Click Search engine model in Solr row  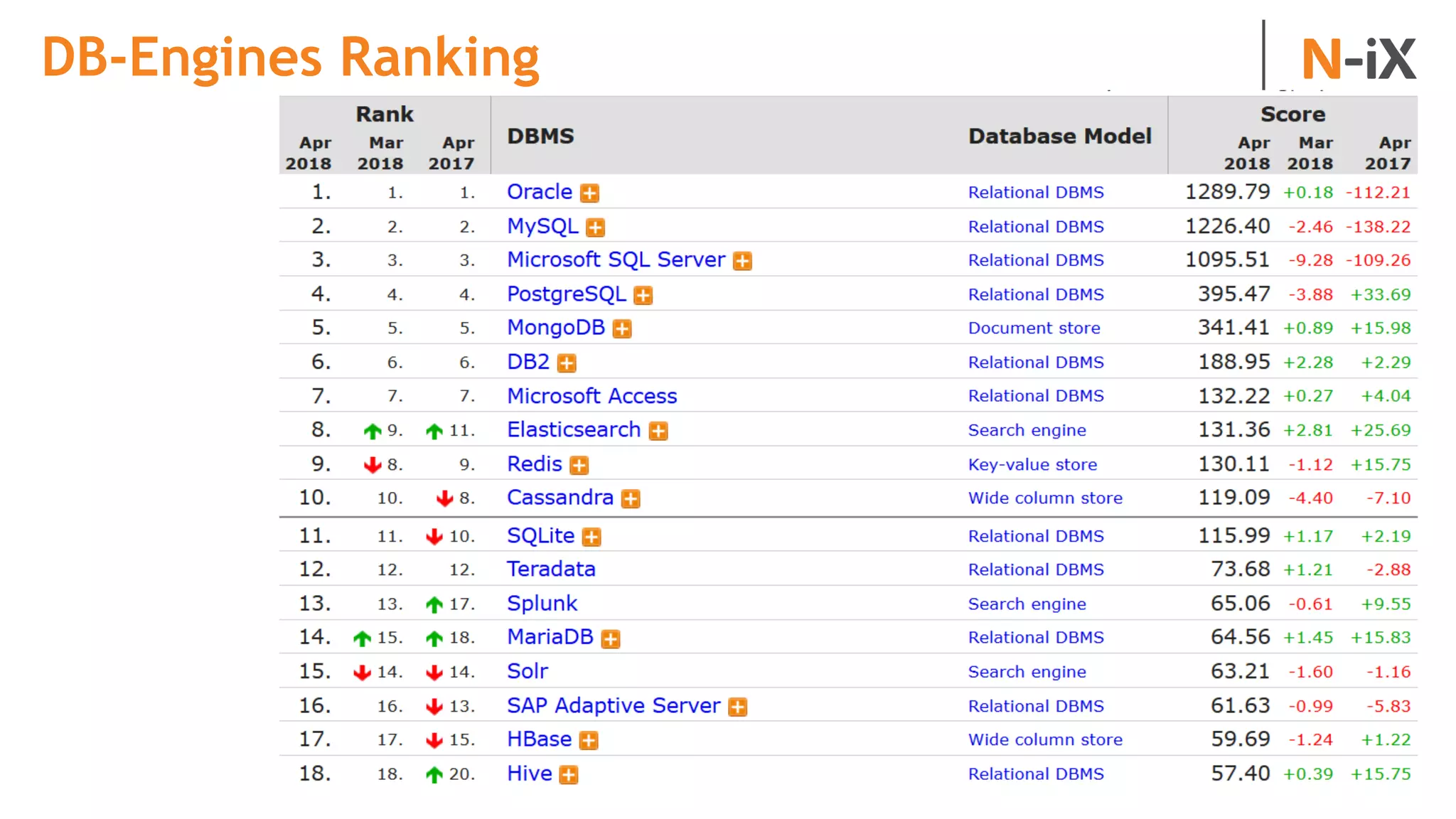click(1027, 673)
